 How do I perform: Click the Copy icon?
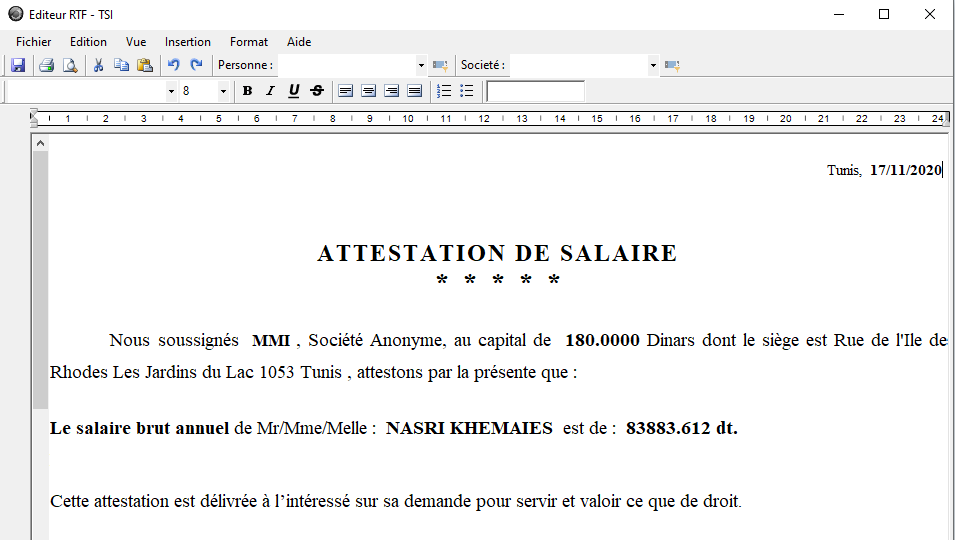[122, 65]
